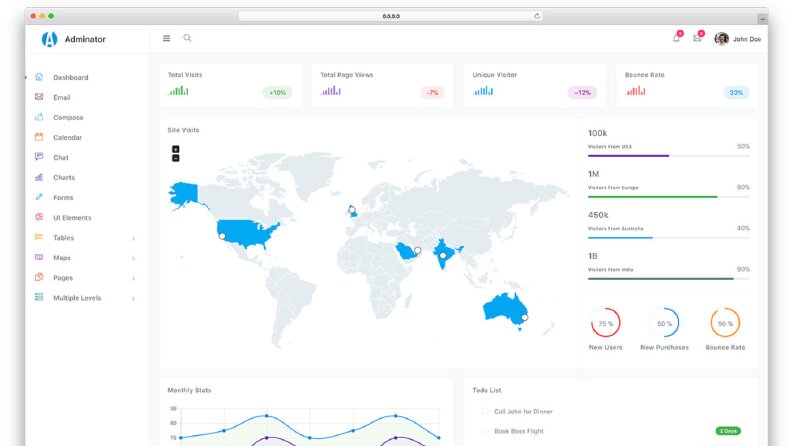793x446 pixels.
Task: Click the Adminator brand name link
Action: click(x=85, y=39)
